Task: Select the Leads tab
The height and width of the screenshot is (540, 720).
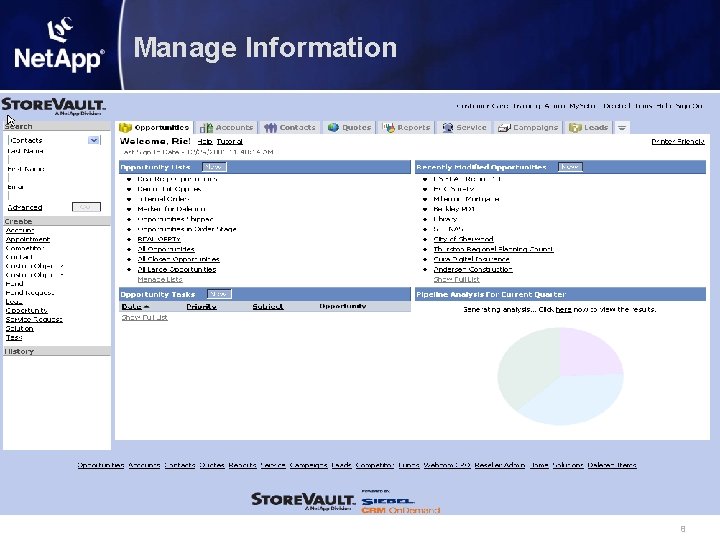Action: [x=589, y=128]
